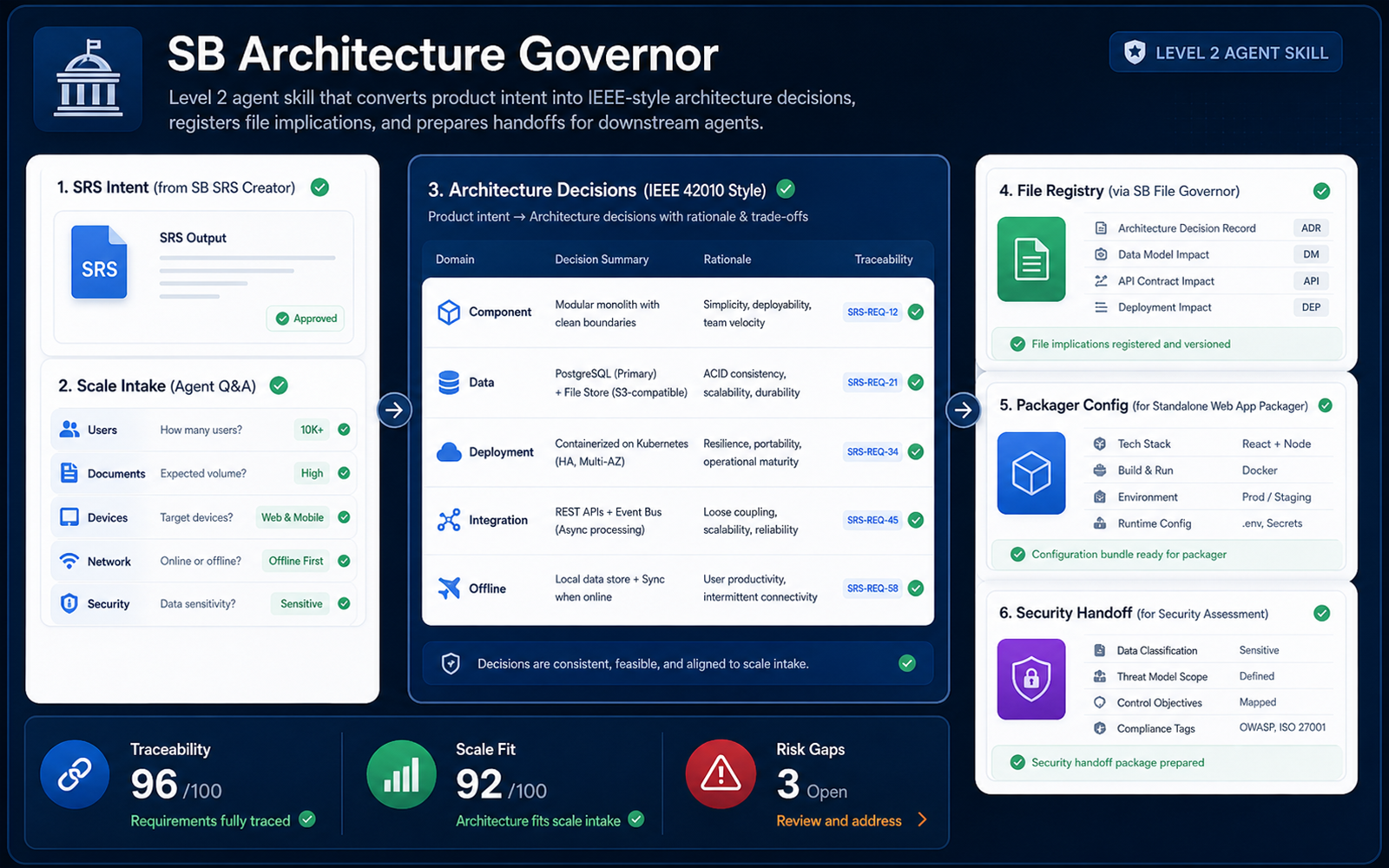Screen dimensions: 1389x868
Task: Click the Decision Summary column header
Action: (602, 260)
